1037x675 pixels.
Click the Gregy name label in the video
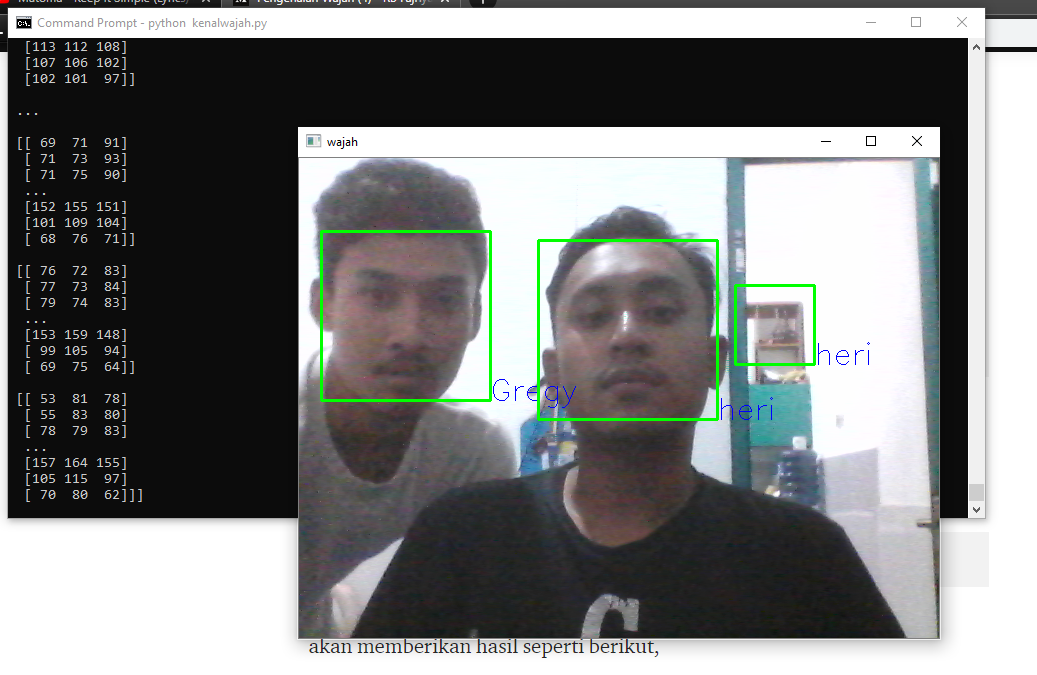534,392
